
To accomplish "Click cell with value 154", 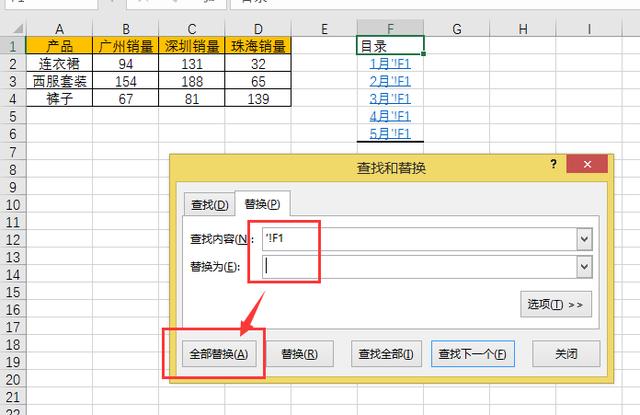I will point(126,81).
